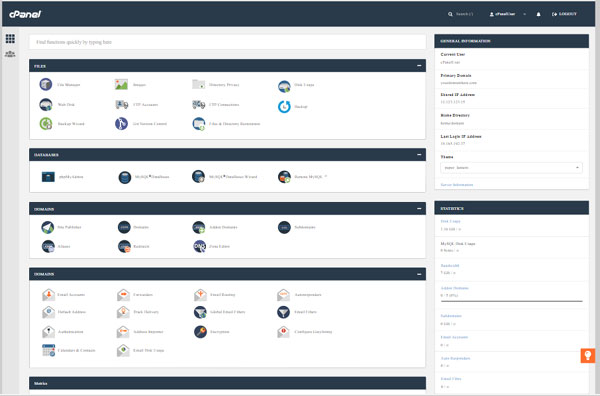
Task: Click the orange lightbulb help button
Action: 588,355
